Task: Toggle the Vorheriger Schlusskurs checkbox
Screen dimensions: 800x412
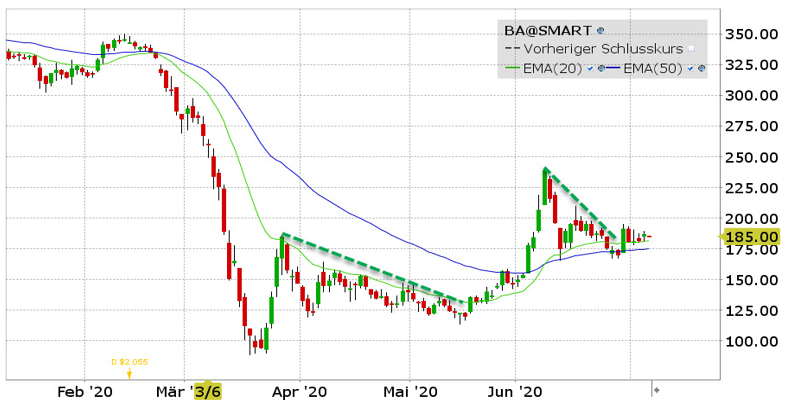Action: pos(691,49)
